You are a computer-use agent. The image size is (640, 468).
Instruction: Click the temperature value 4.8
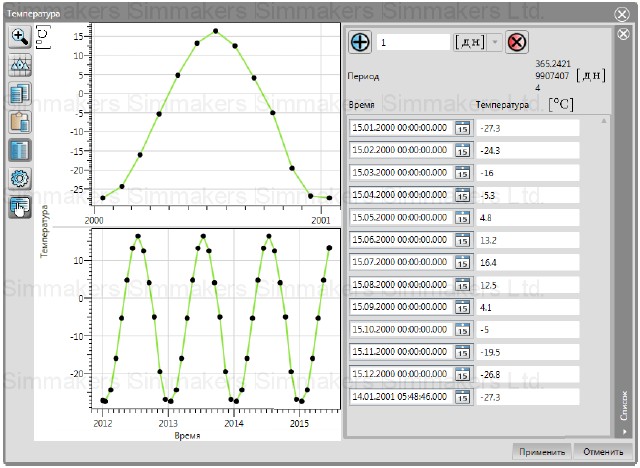pos(528,218)
